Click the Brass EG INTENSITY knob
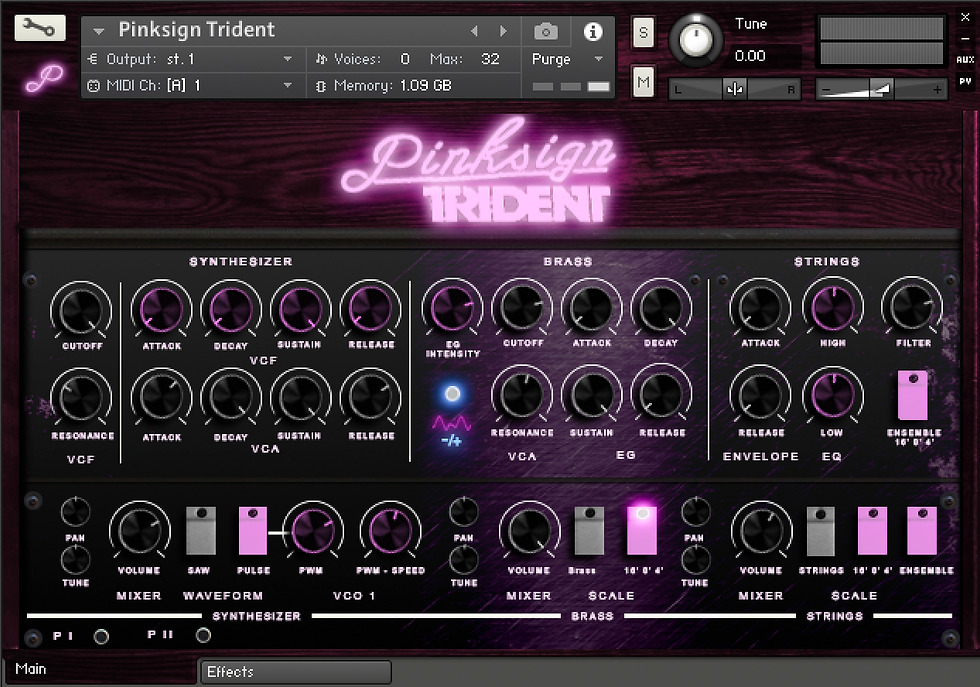The width and height of the screenshot is (980, 687). (452, 308)
